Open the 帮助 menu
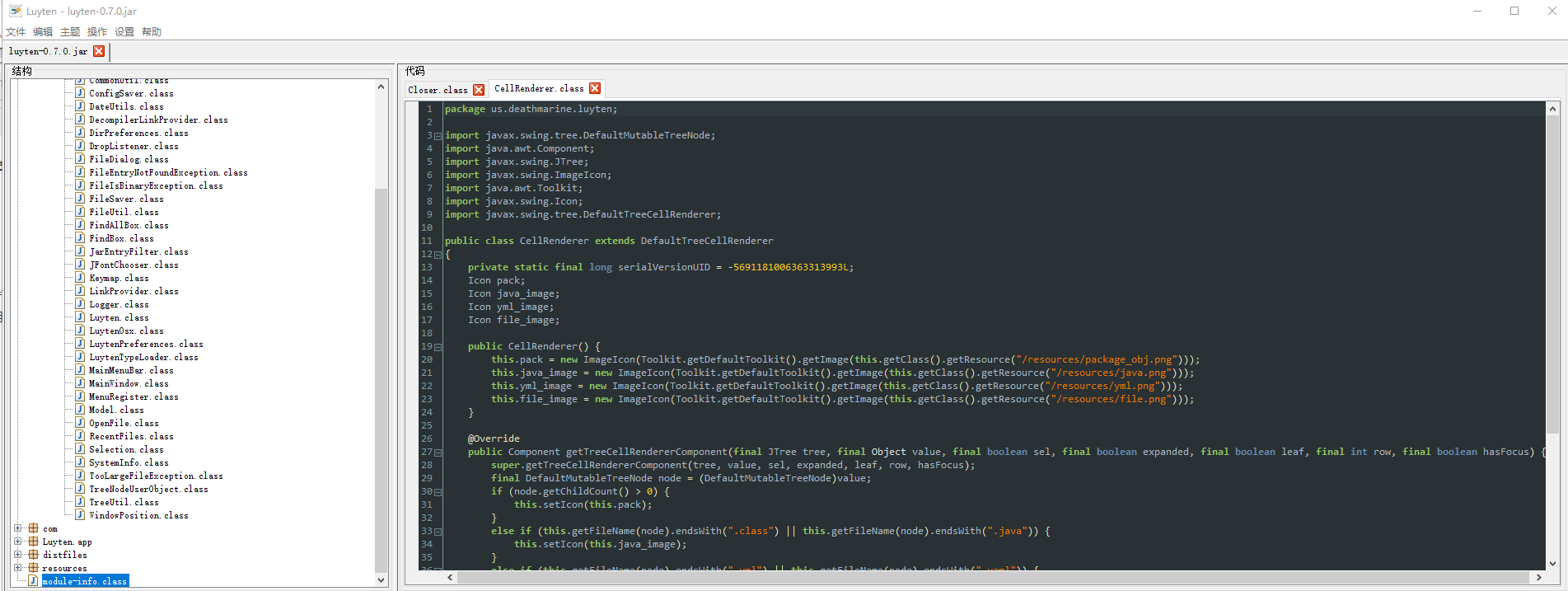The image size is (1568, 591). click(x=152, y=32)
